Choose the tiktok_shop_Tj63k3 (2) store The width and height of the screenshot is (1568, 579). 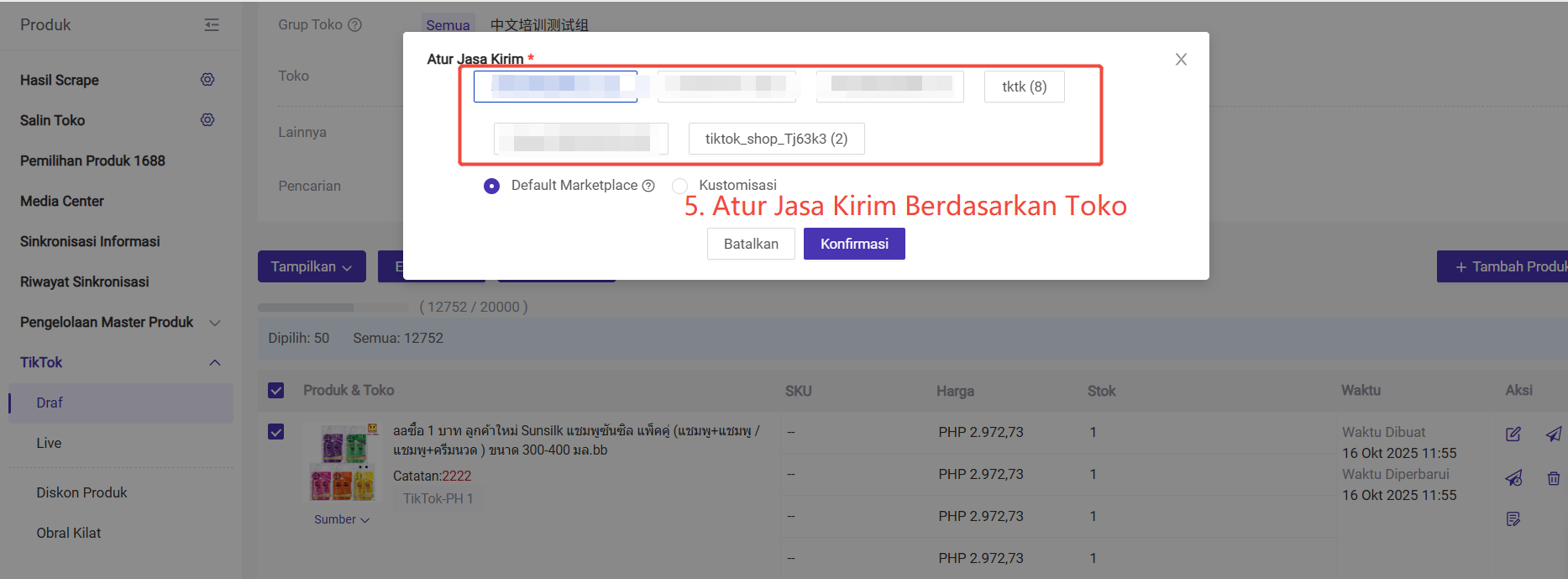coord(776,139)
